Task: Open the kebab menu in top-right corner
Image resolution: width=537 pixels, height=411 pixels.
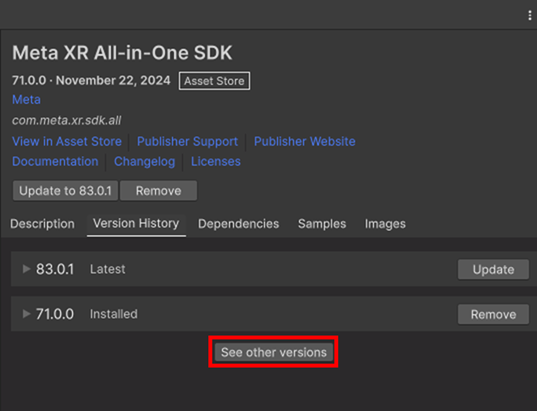Action: coord(529,15)
